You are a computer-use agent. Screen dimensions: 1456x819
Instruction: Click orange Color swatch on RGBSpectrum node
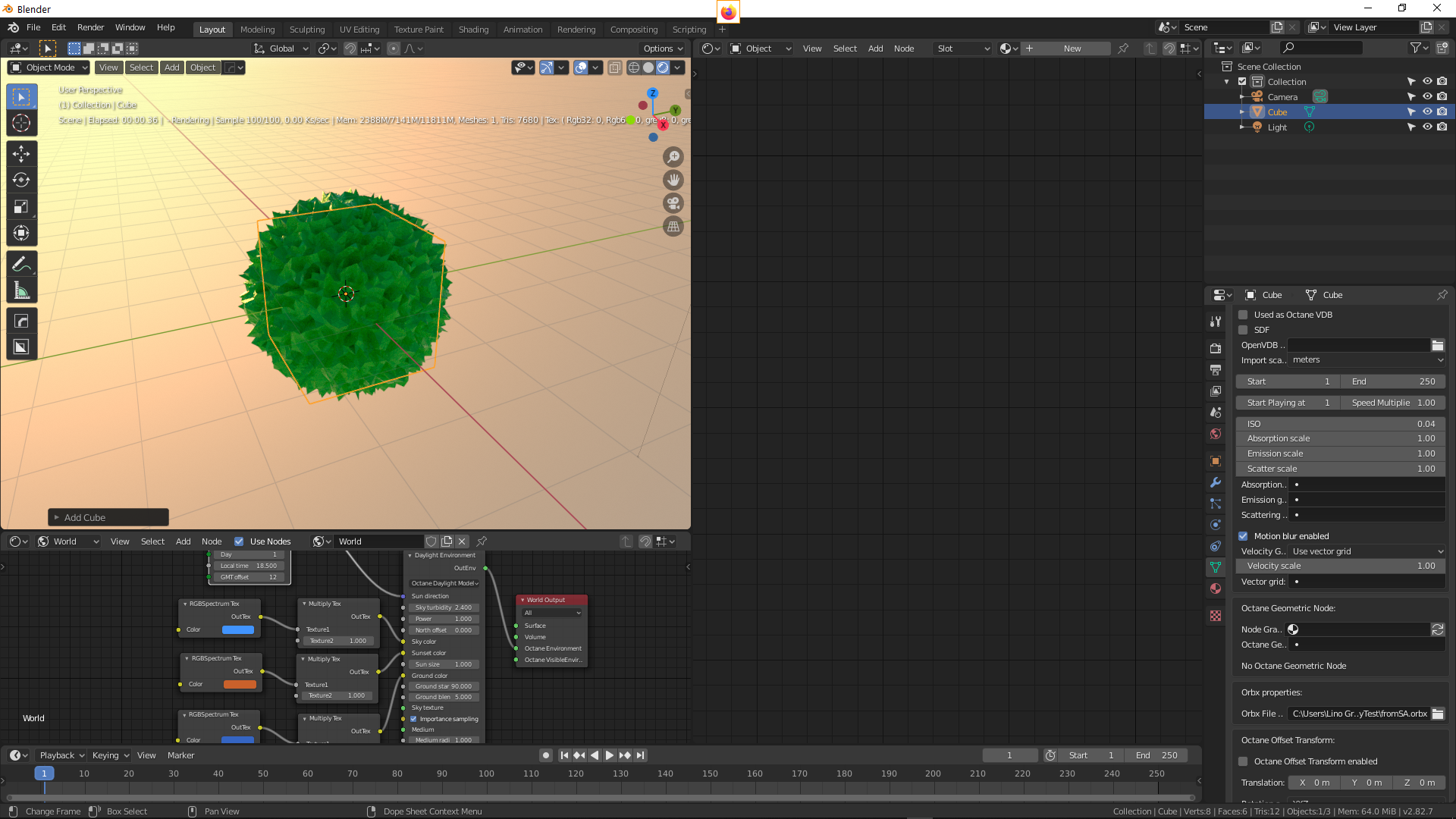click(x=240, y=684)
